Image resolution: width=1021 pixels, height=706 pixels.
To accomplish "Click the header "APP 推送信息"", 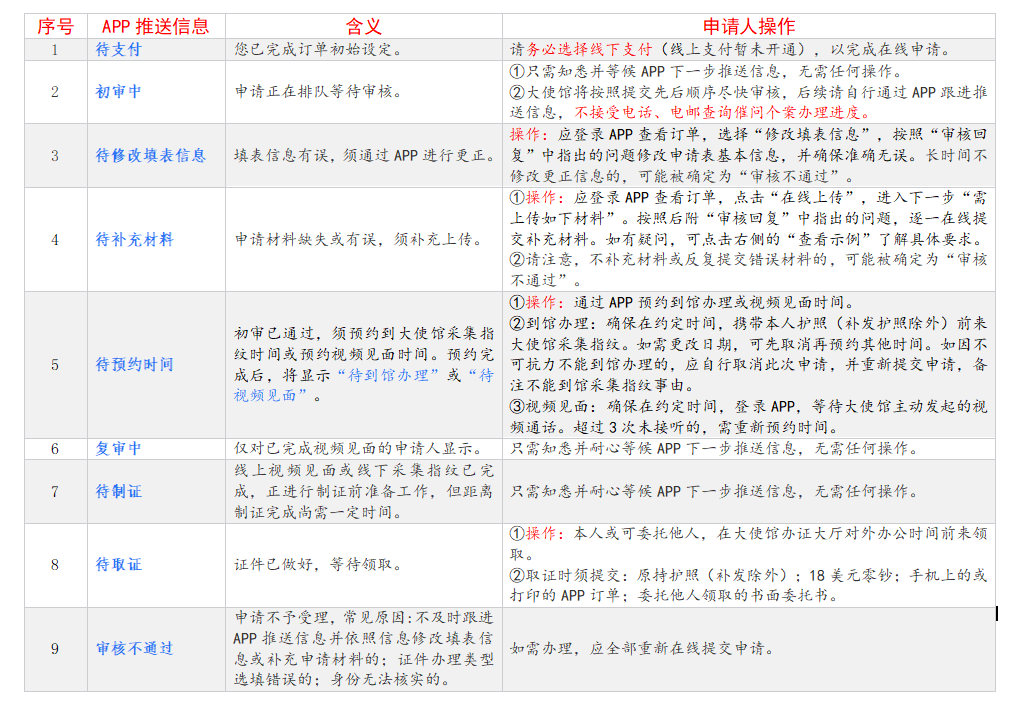I will (156, 26).
